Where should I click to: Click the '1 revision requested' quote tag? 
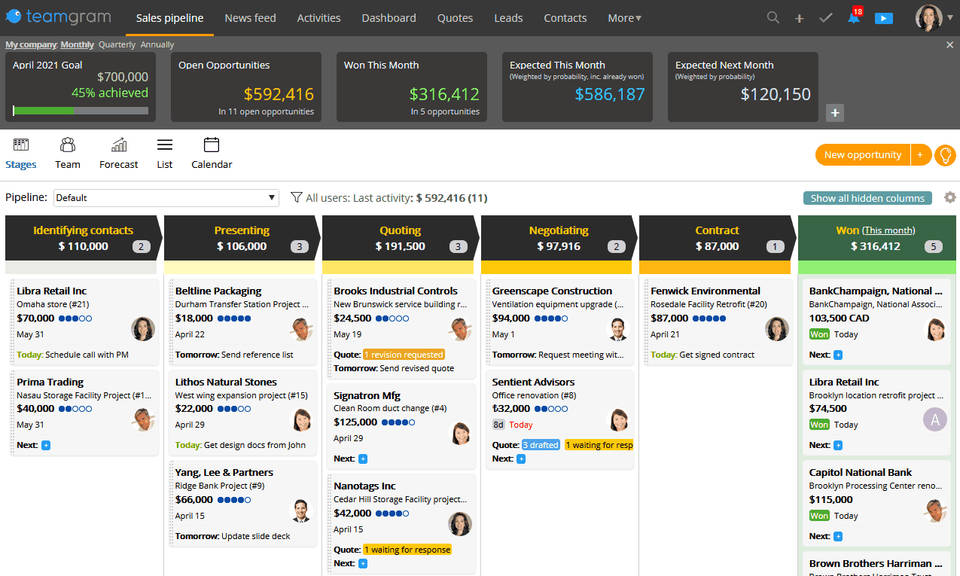coord(404,354)
